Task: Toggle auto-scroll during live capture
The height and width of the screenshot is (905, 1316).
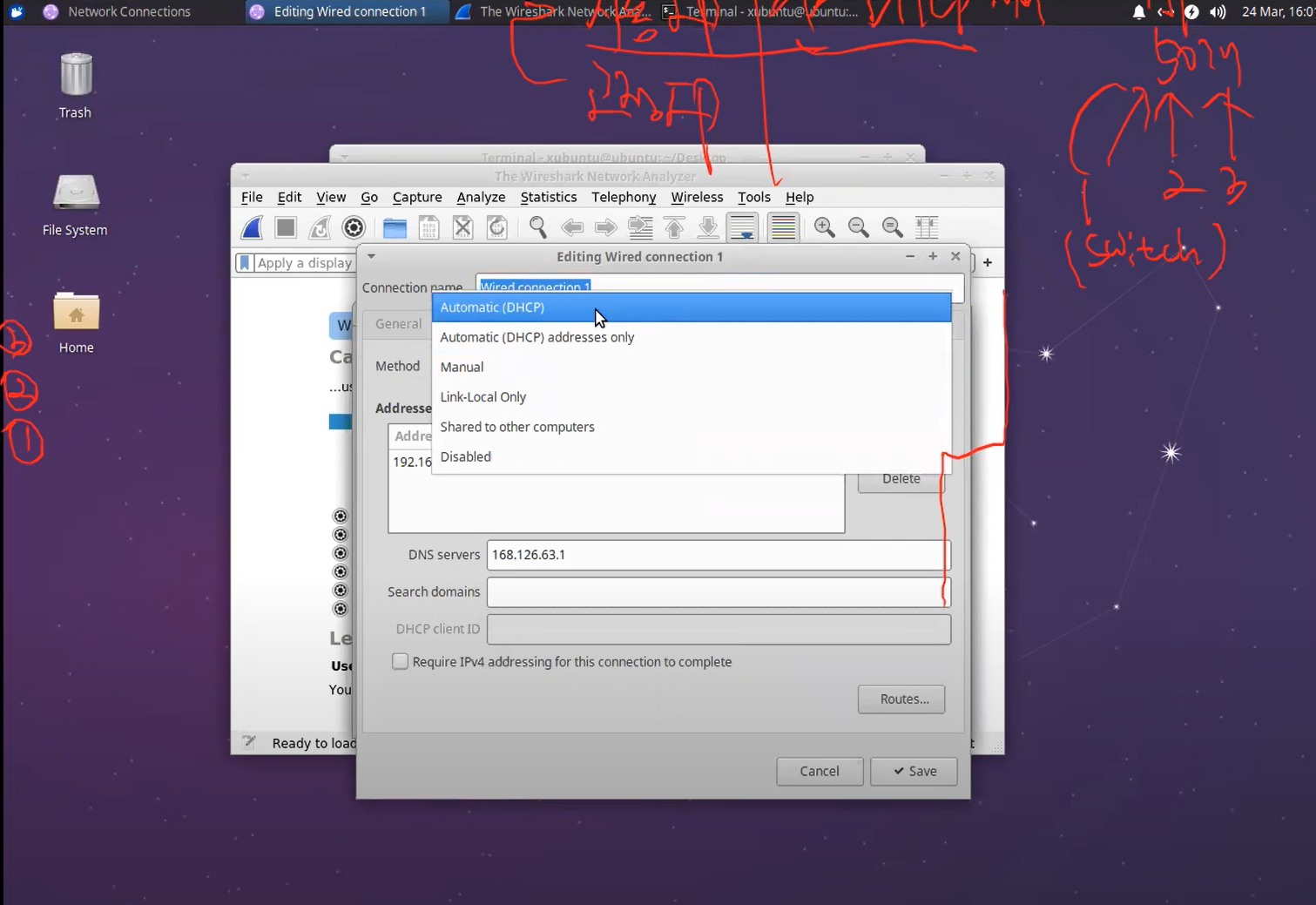Action: coord(742,227)
